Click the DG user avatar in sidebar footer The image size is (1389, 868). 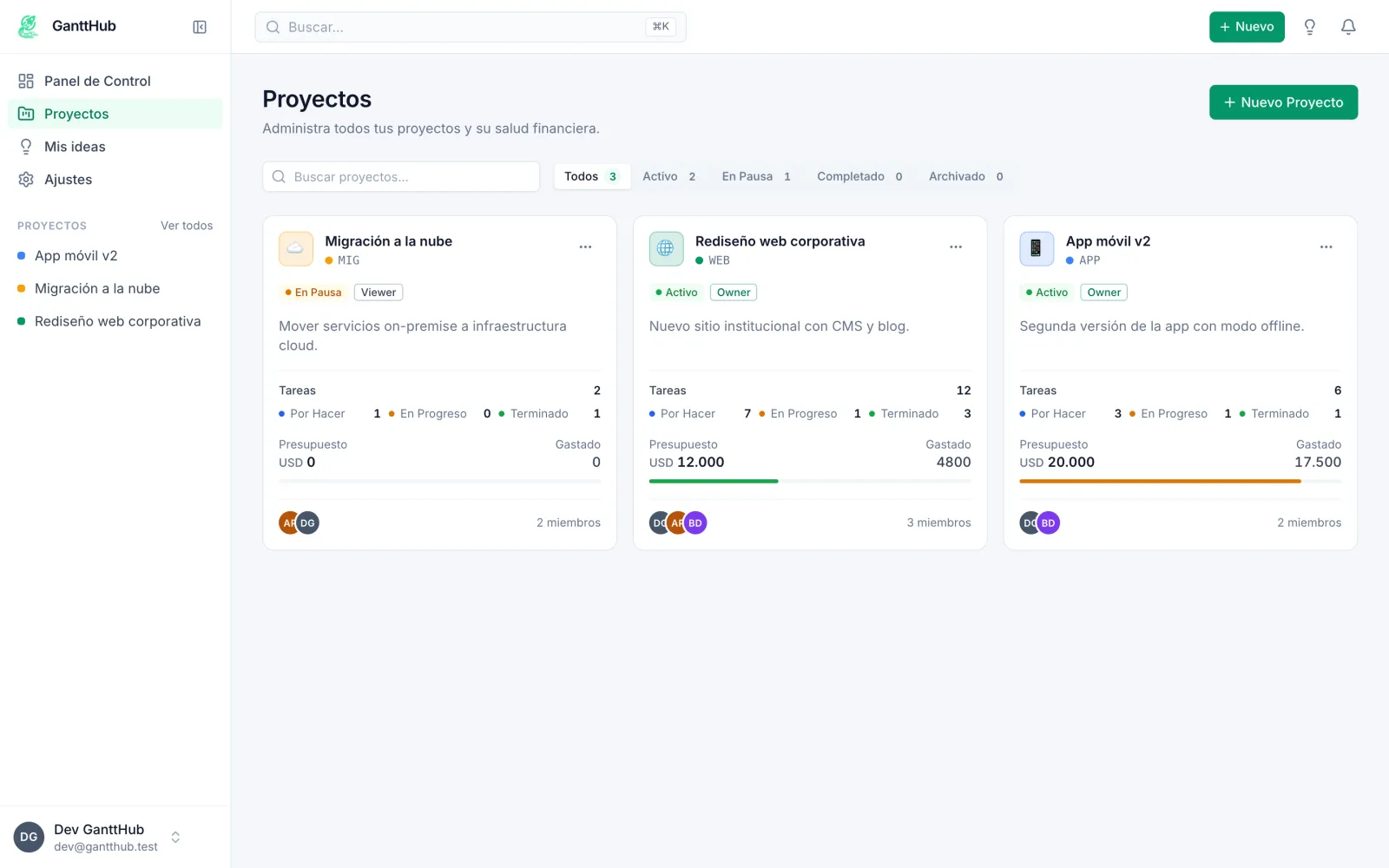tap(29, 838)
